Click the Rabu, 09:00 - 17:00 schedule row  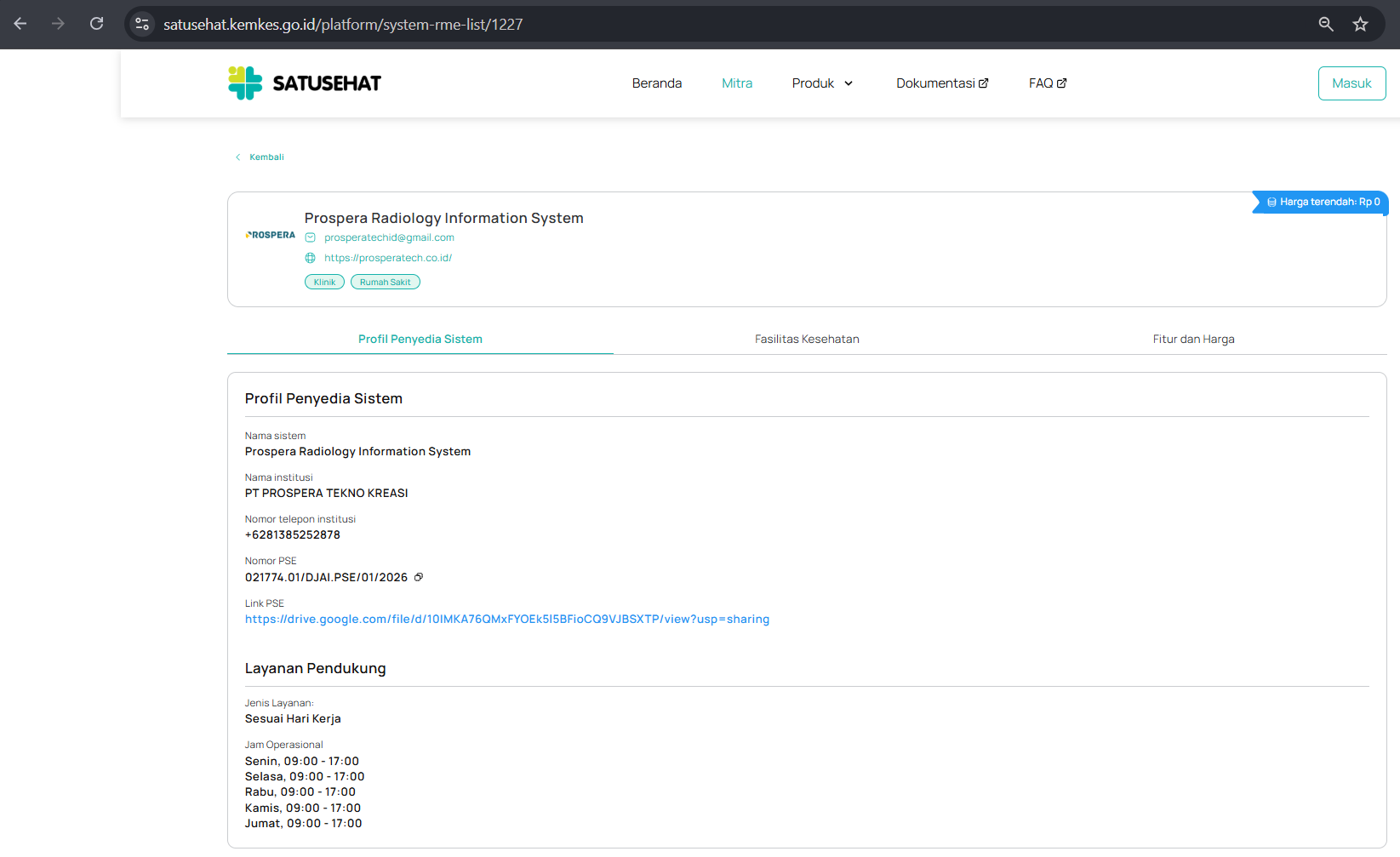pos(300,792)
